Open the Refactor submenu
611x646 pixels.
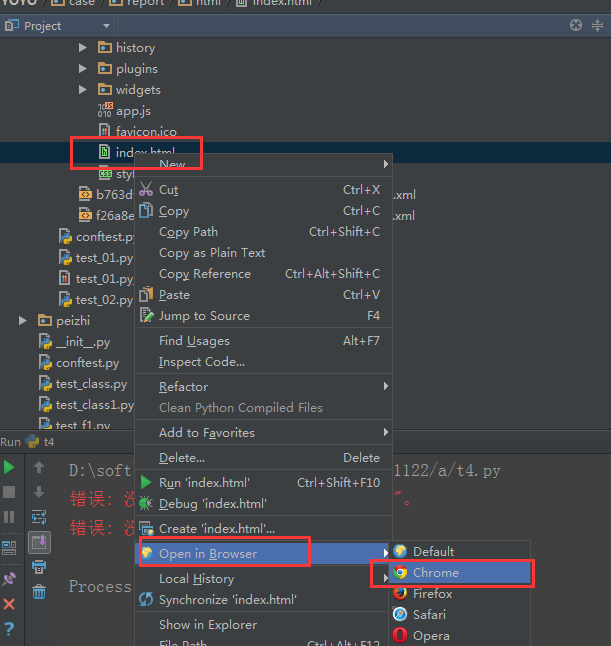264,386
